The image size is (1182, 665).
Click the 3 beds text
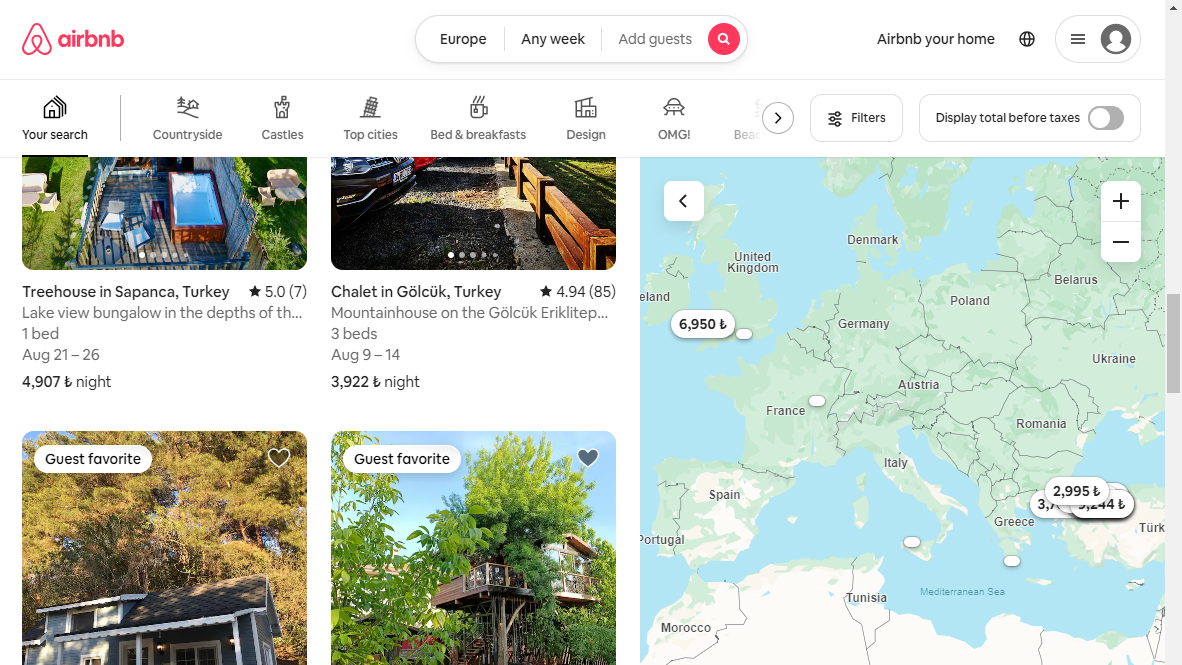pyautogui.click(x=354, y=334)
